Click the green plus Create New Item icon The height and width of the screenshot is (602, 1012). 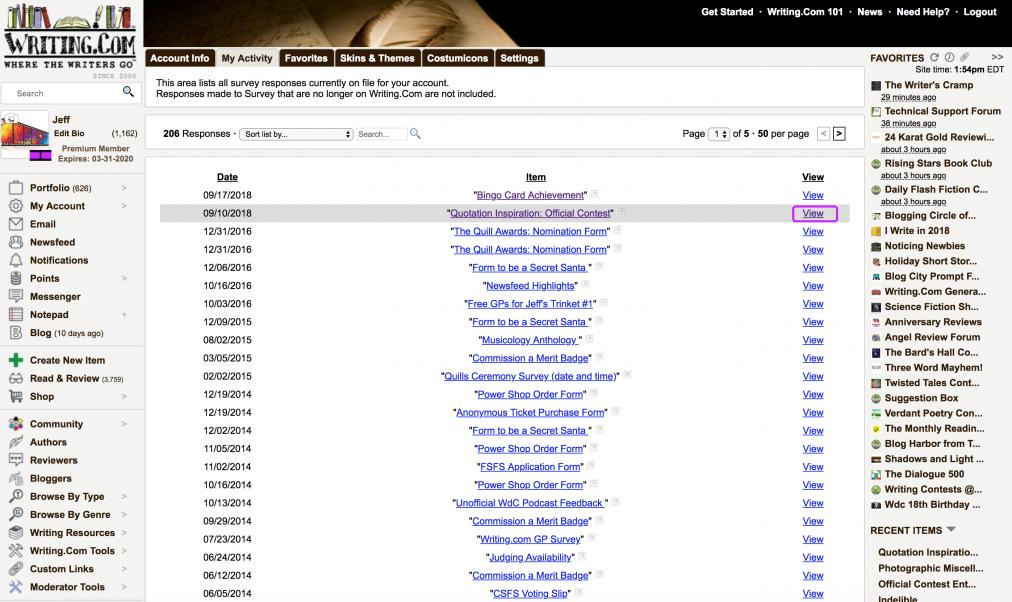click(x=16, y=360)
